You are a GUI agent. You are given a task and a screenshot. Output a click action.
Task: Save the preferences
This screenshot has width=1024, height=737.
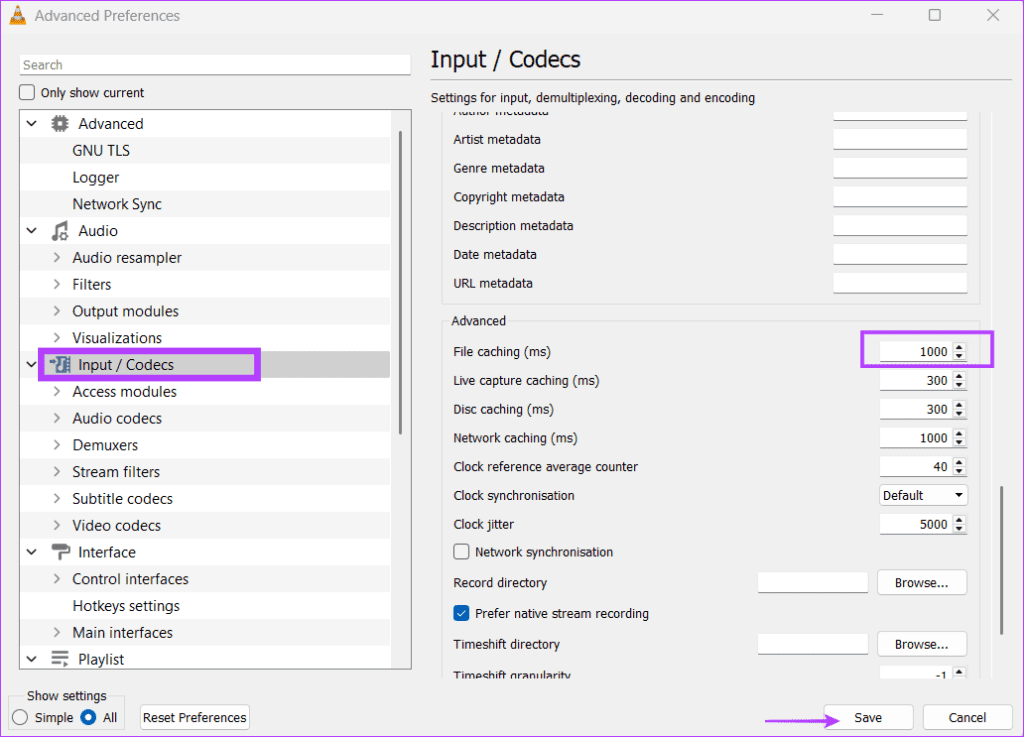click(868, 717)
